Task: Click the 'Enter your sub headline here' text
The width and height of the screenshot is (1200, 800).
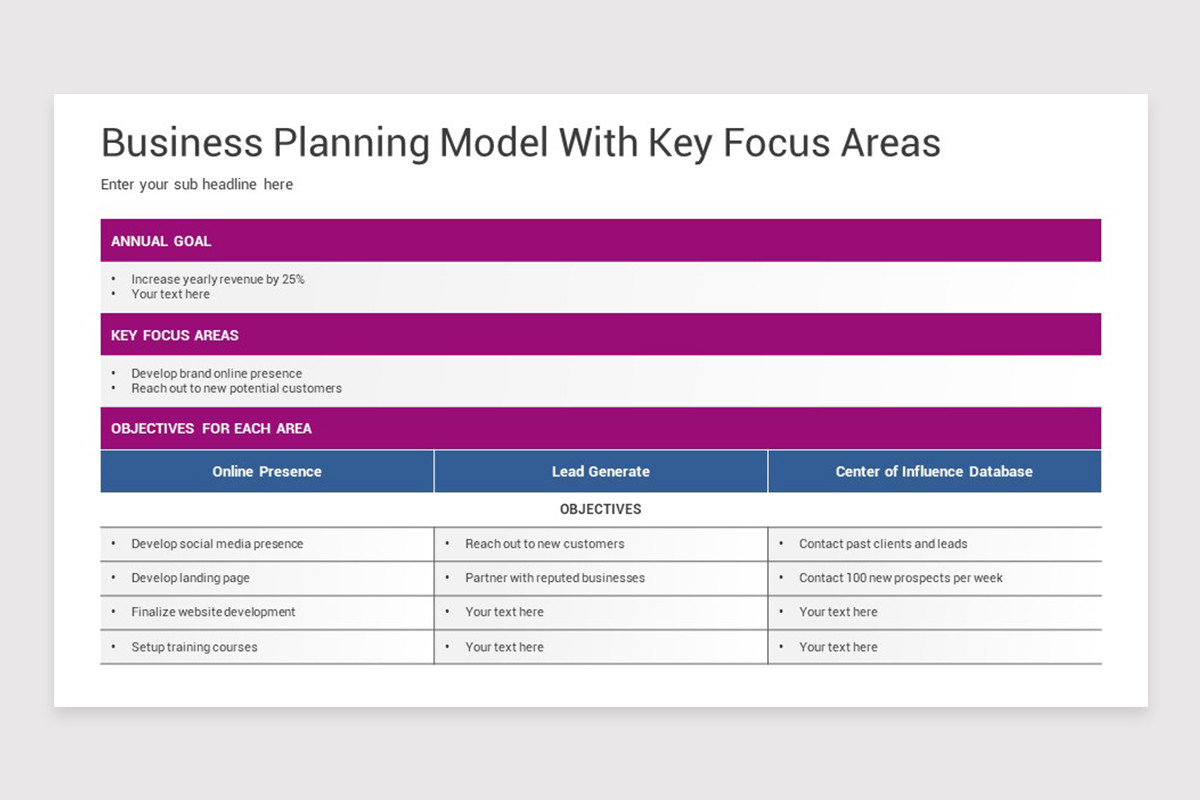Action: [197, 184]
